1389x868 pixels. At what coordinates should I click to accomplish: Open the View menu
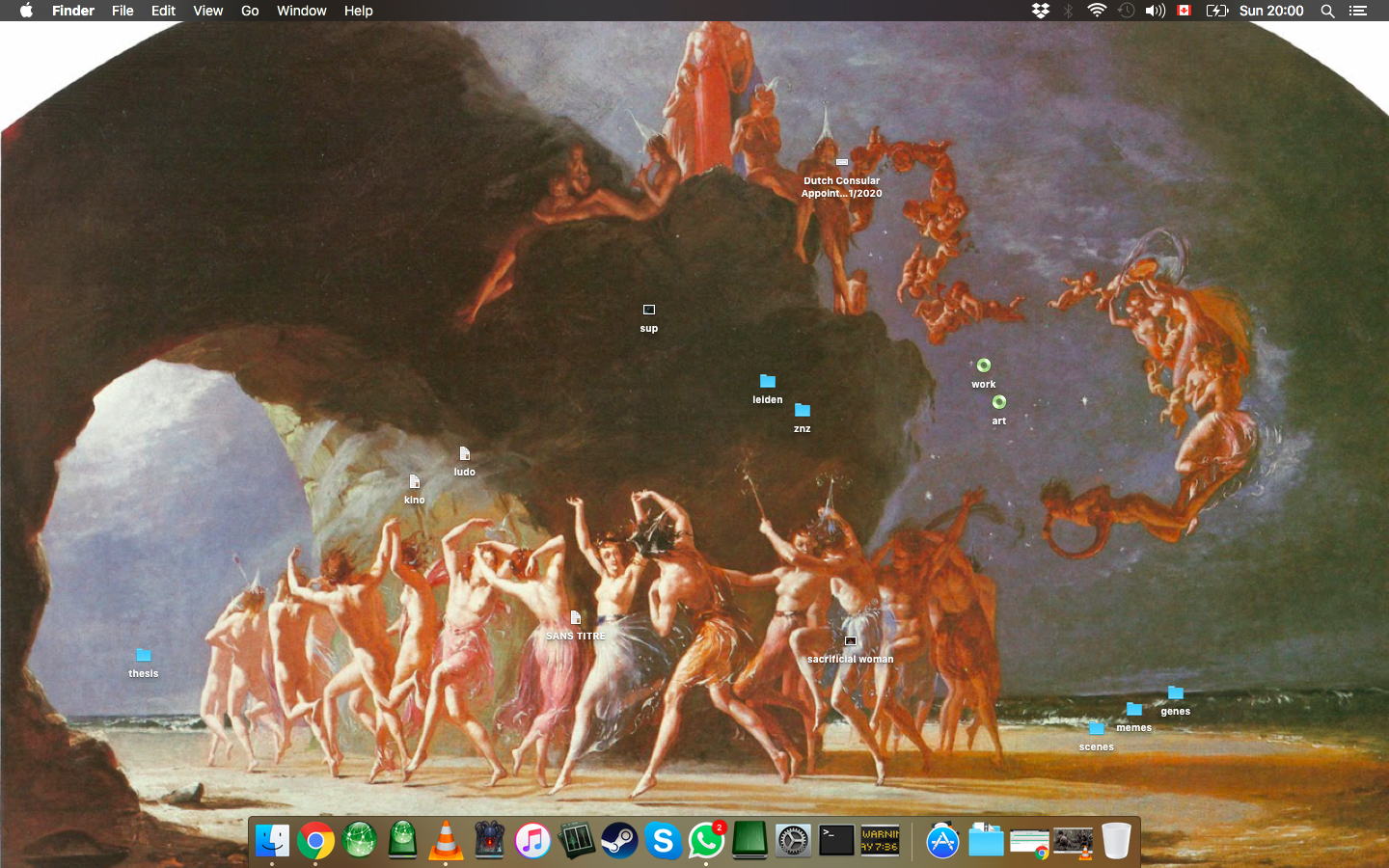pyautogui.click(x=207, y=11)
